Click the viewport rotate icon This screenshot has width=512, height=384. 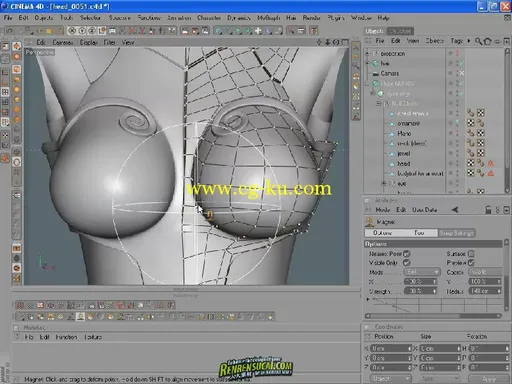[336, 42]
